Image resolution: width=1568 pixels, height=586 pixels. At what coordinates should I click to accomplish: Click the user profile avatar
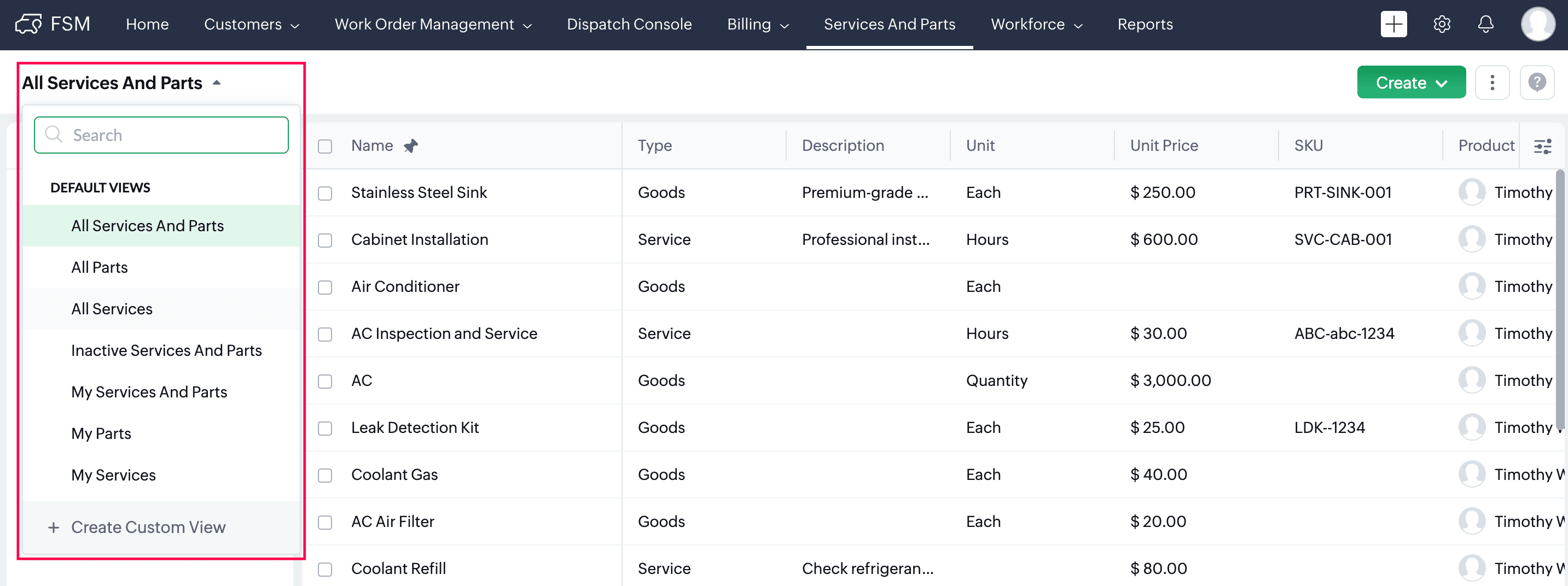pyautogui.click(x=1537, y=24)
